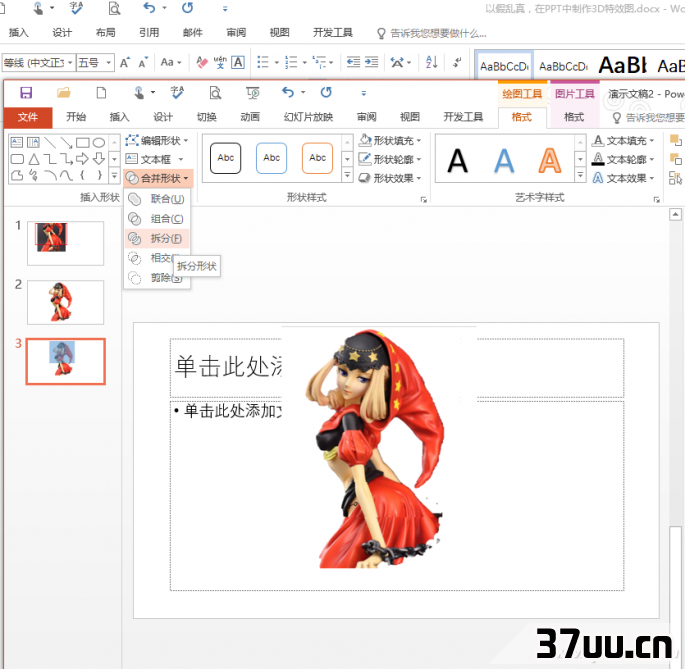Increase indent in Word ribbon
The width and height of the screenshot is (685, 669).
(371, 62)
